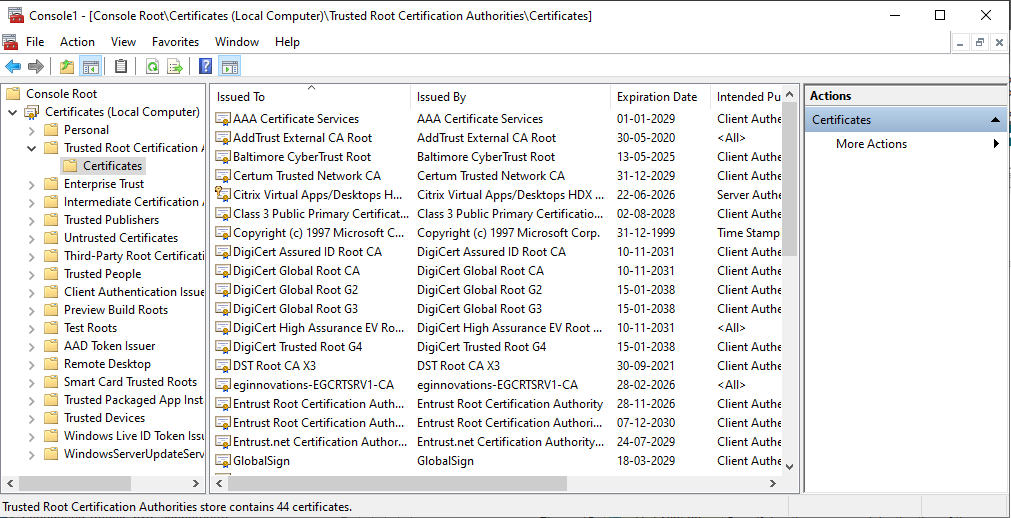The height and width of the screenshot is (518, 1011).
Task: Toggle Show/Hide Action Pane toolbar button
Action: pos(230,66)
